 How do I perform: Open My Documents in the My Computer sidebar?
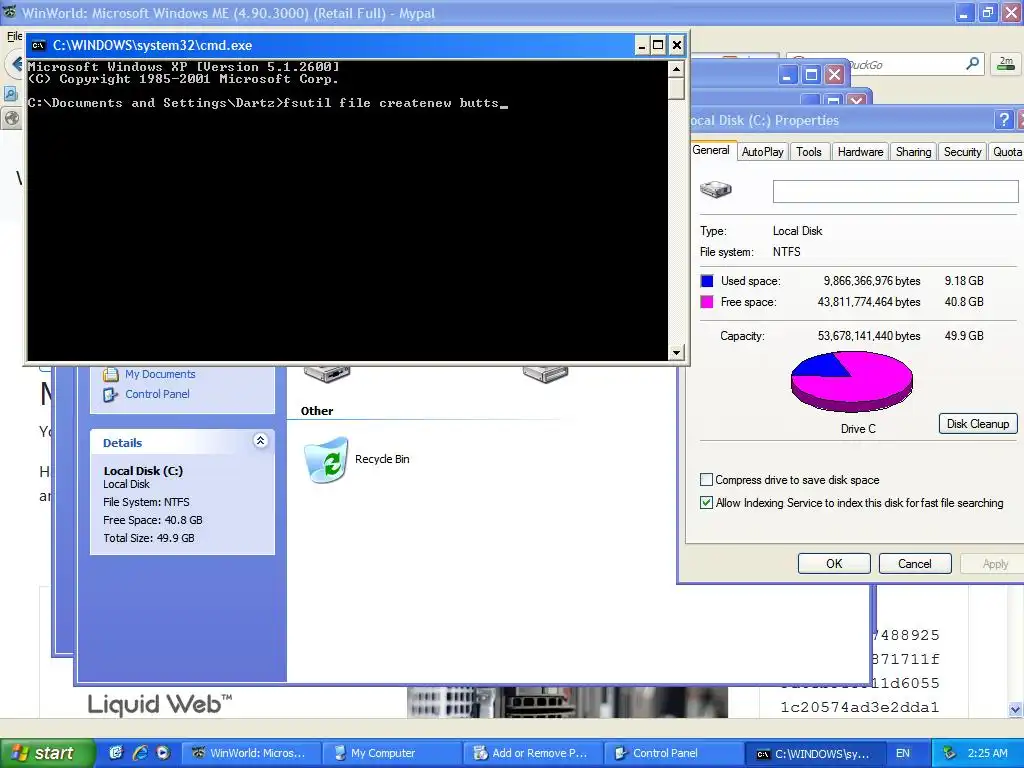[x=160, y=374]
